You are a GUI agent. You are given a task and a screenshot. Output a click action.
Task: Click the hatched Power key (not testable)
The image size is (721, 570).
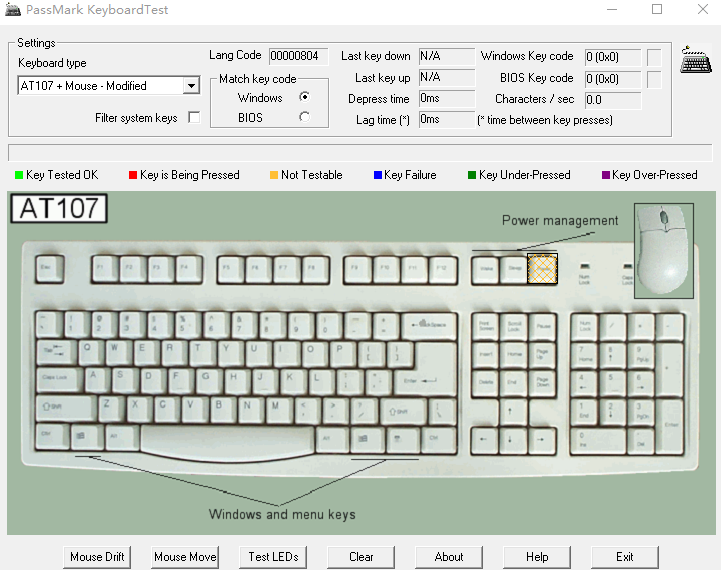coord(542,269)
